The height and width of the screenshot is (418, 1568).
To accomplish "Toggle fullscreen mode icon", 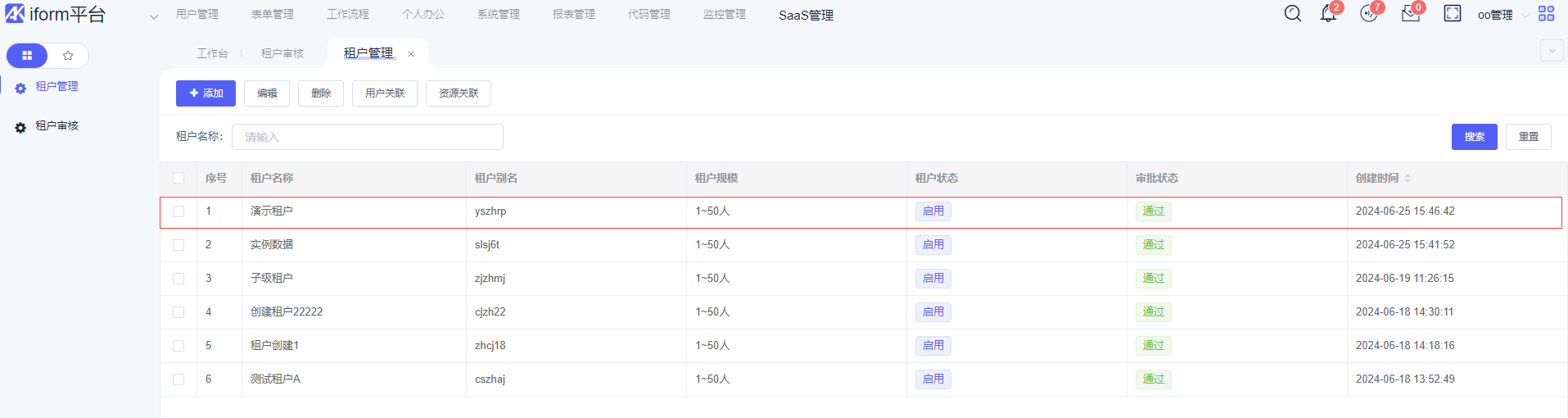I will point(1452,14).
